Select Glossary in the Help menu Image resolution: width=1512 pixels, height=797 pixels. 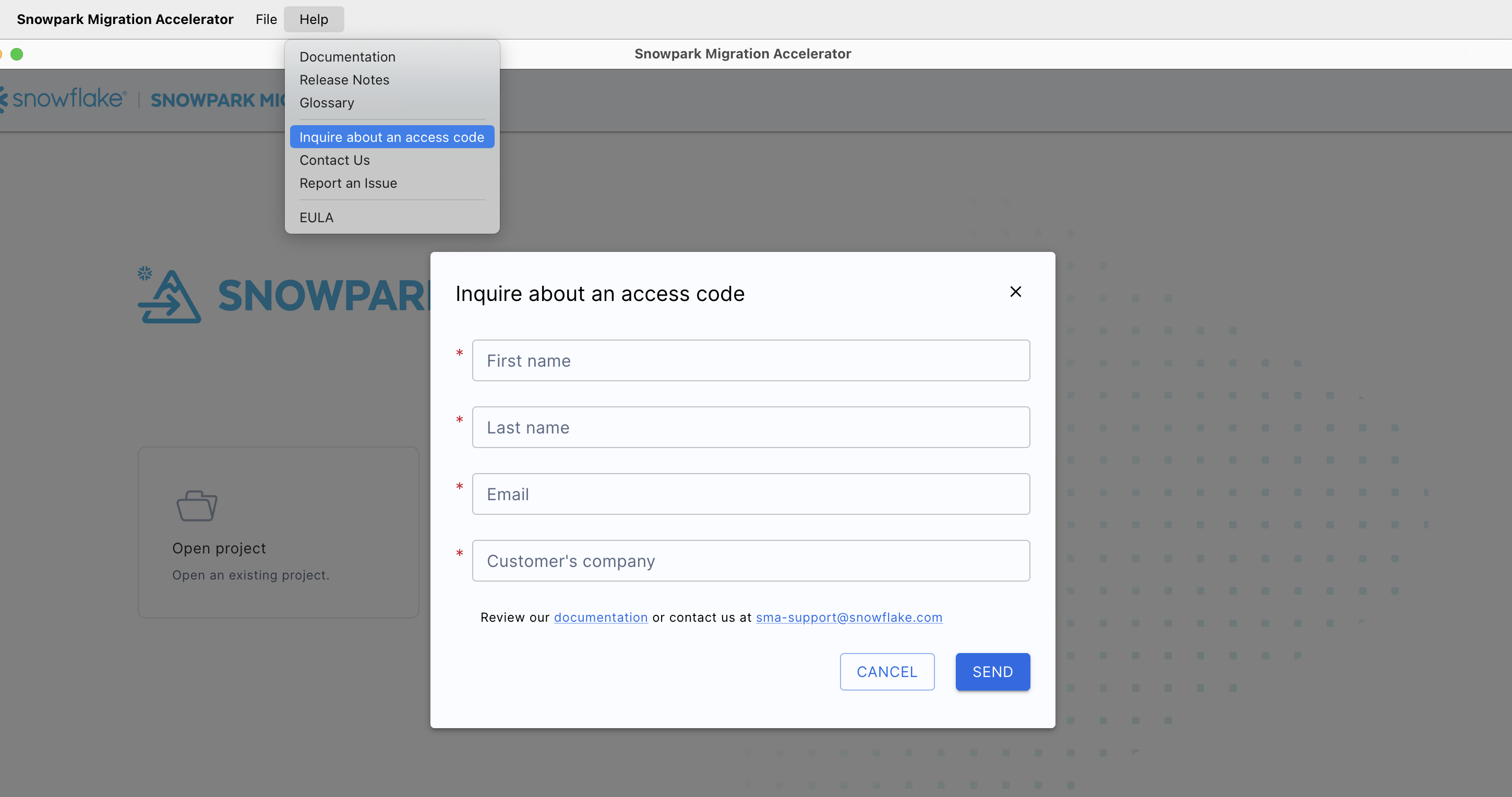pyautogui.click(x=327, y=103)
